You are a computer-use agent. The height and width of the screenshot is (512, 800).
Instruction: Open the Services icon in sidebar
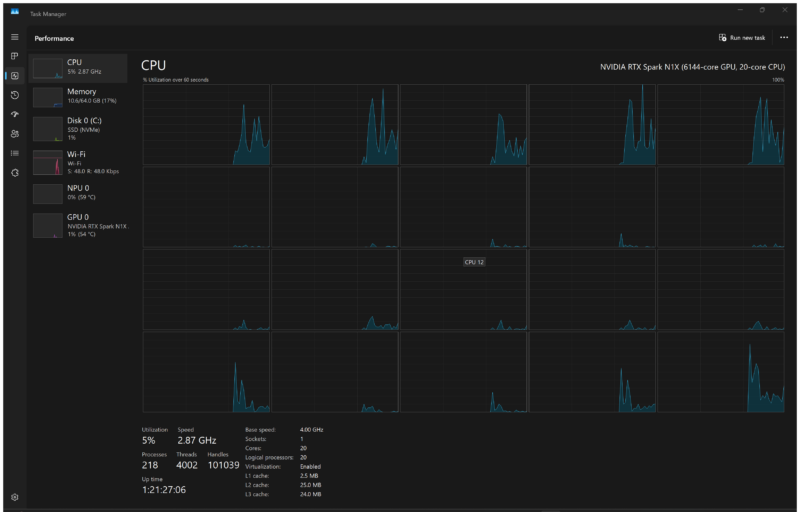pyautogui.click(x=15, y=173)
